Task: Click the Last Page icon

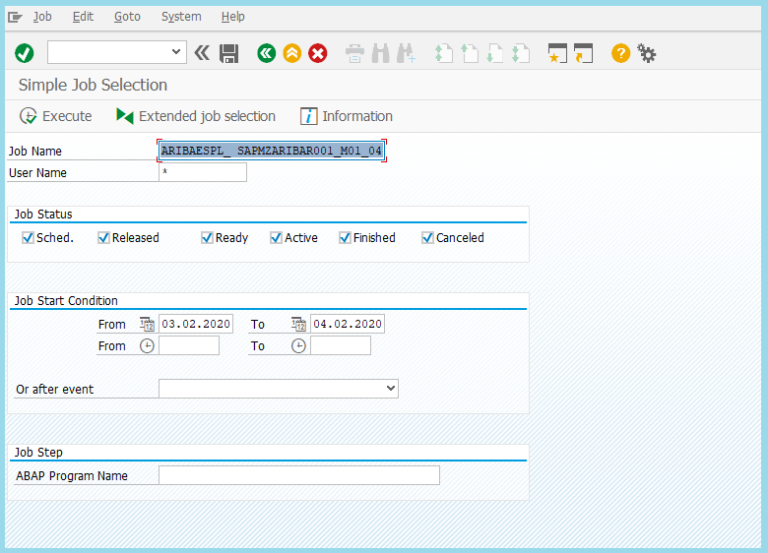Action: click(520, 53)
